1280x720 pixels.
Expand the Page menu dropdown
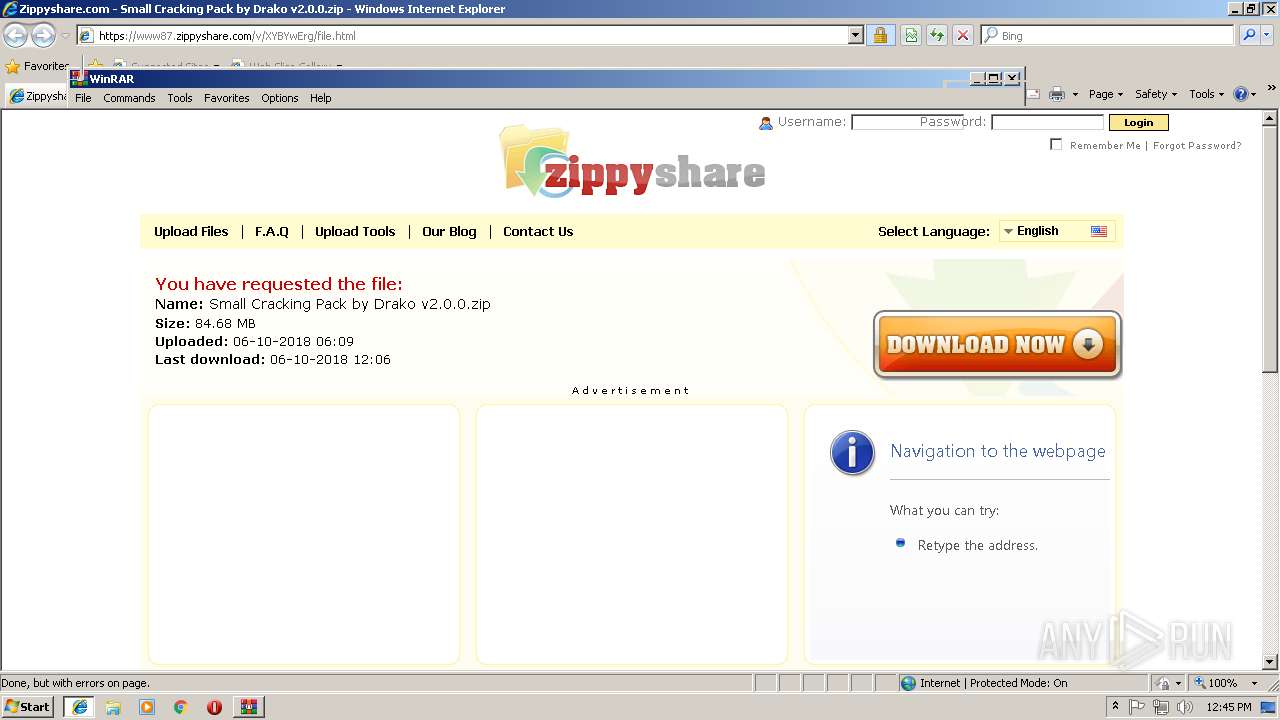click(x=1106, y=94)
